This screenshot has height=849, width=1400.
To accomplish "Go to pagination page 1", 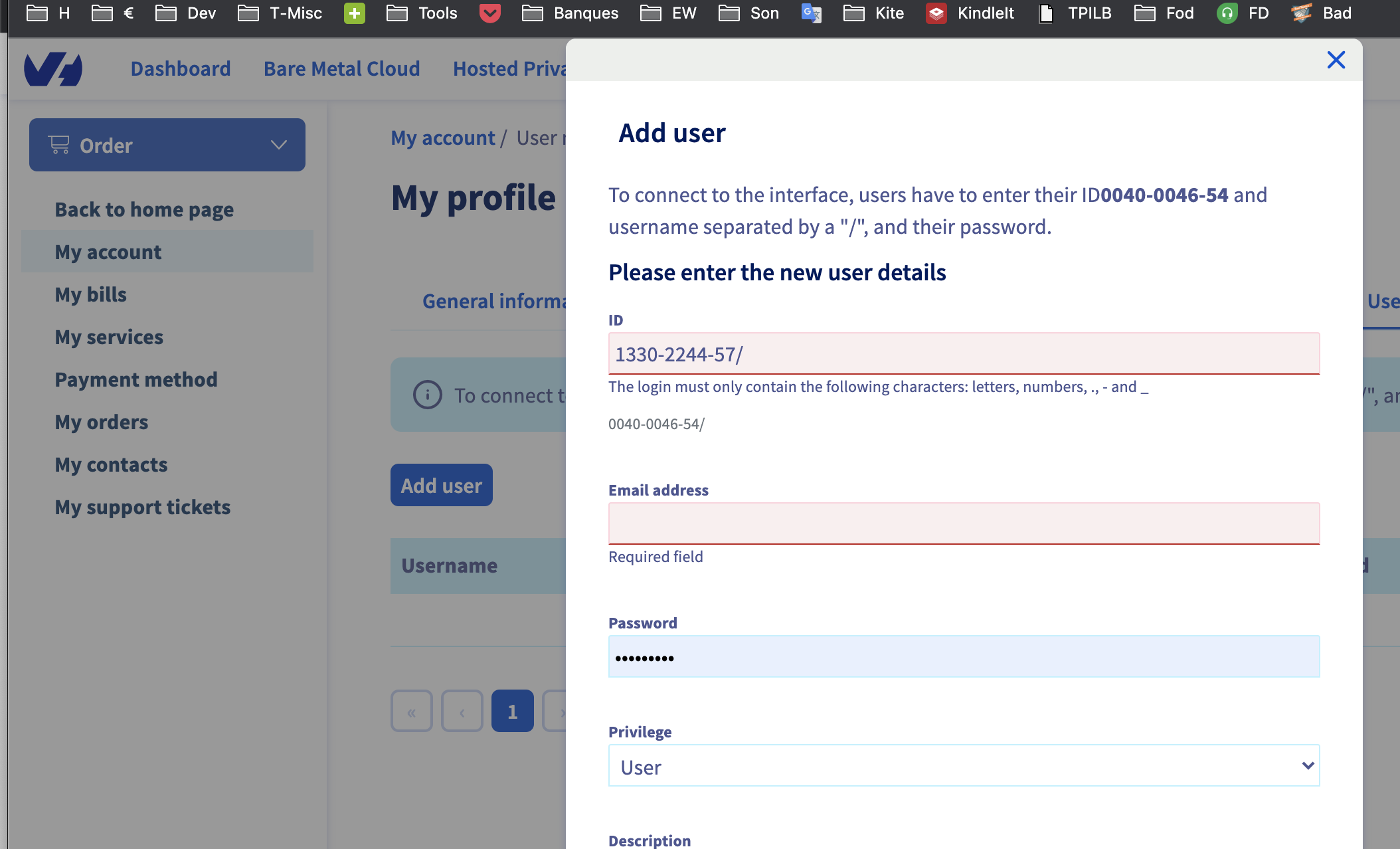I will [512, 711].
